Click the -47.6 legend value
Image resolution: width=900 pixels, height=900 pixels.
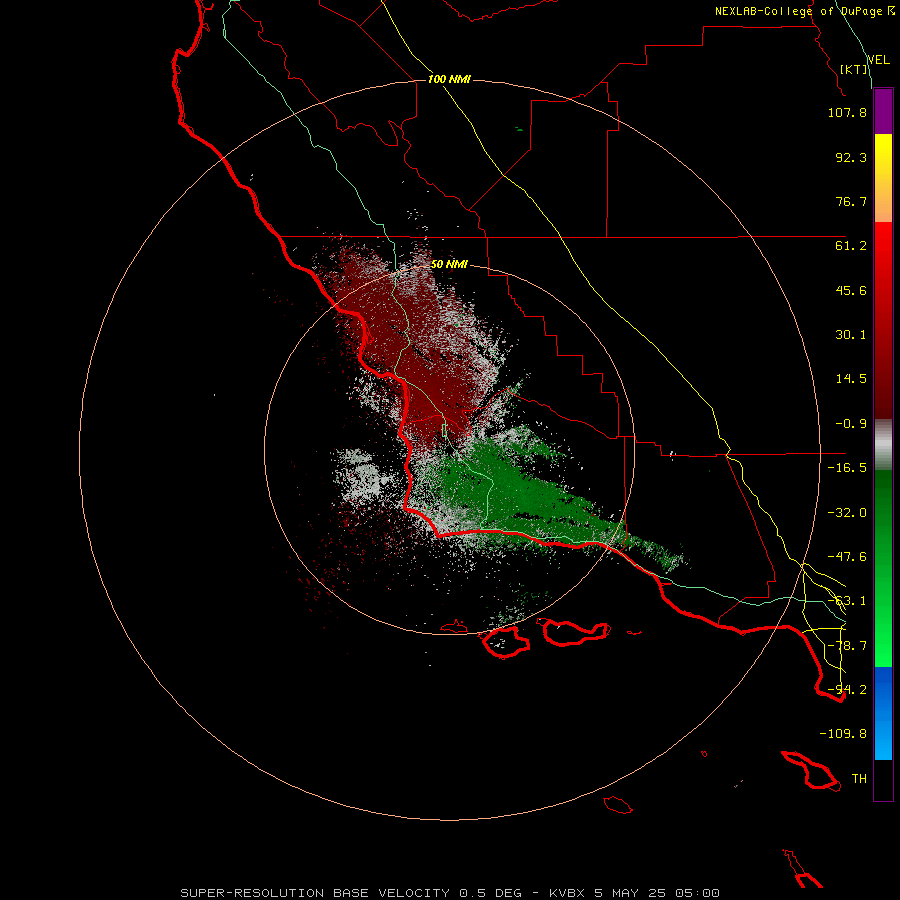point(847,557)
